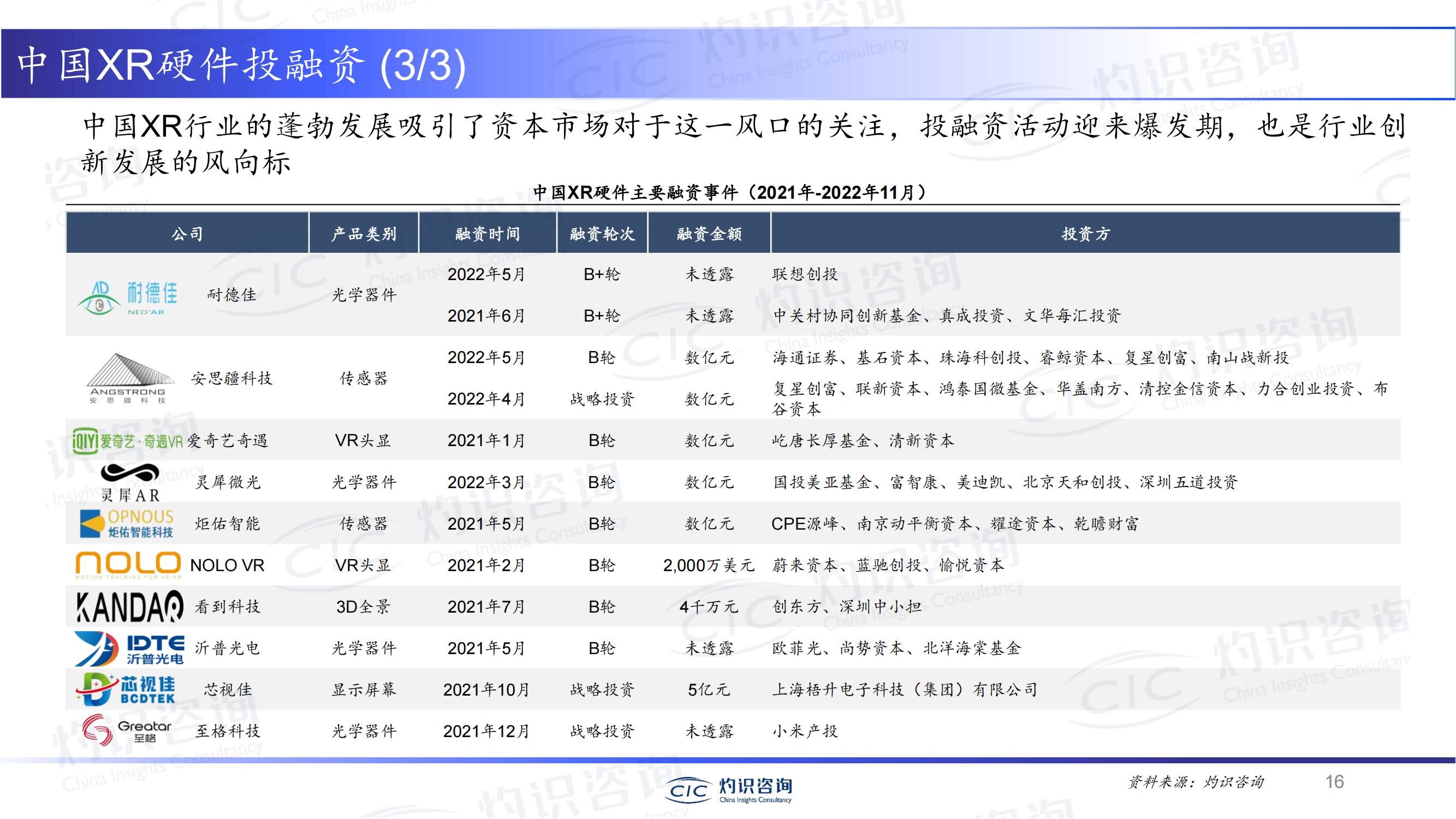1456x819 pixels.
Task: Click the KANDAO logo
Action: [130, 607]
